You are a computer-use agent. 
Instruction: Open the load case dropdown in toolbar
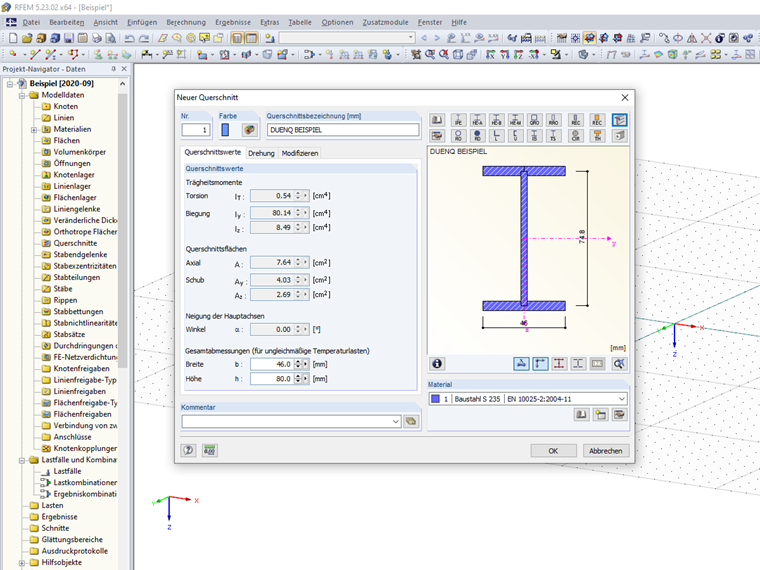[411, 37]
